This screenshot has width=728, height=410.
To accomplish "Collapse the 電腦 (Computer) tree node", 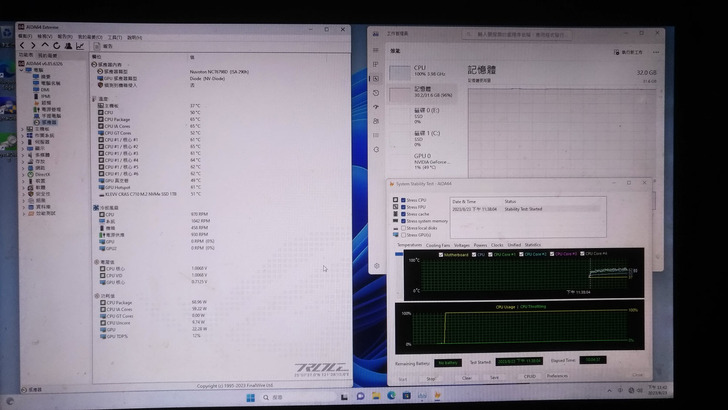I will coord(22,70).
